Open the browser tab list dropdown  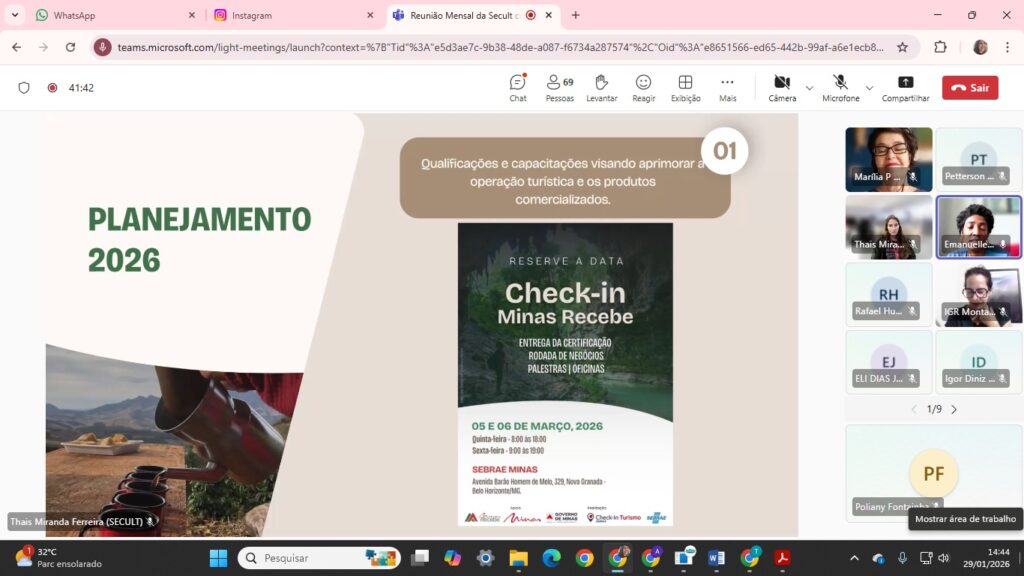15,15
